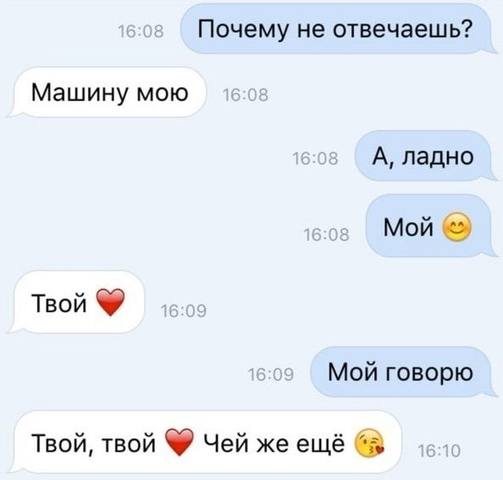Click the text Чей же ещё
503x480 pixels.
point(274,443)
